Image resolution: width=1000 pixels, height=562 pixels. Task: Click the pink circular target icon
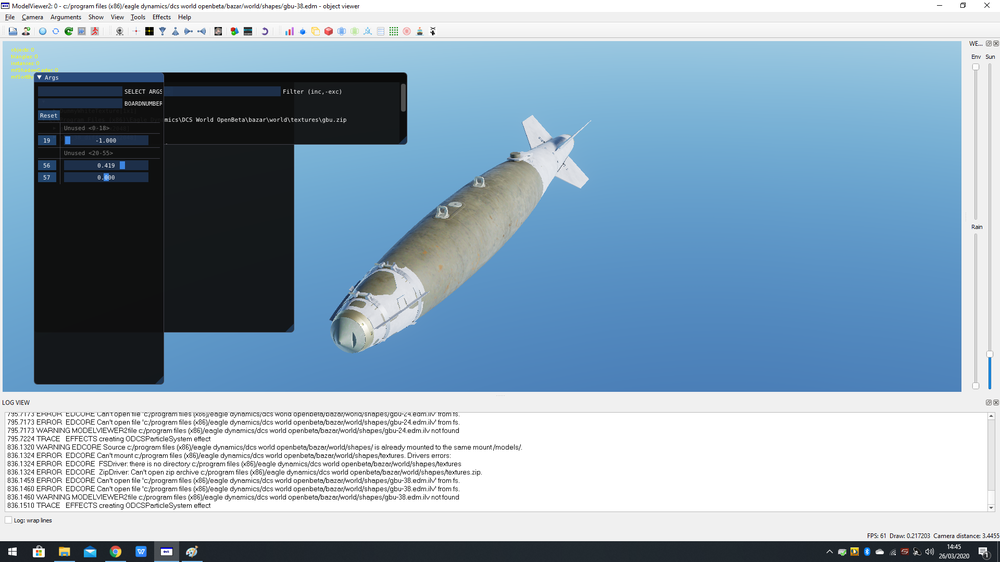[x=406, y=31]
